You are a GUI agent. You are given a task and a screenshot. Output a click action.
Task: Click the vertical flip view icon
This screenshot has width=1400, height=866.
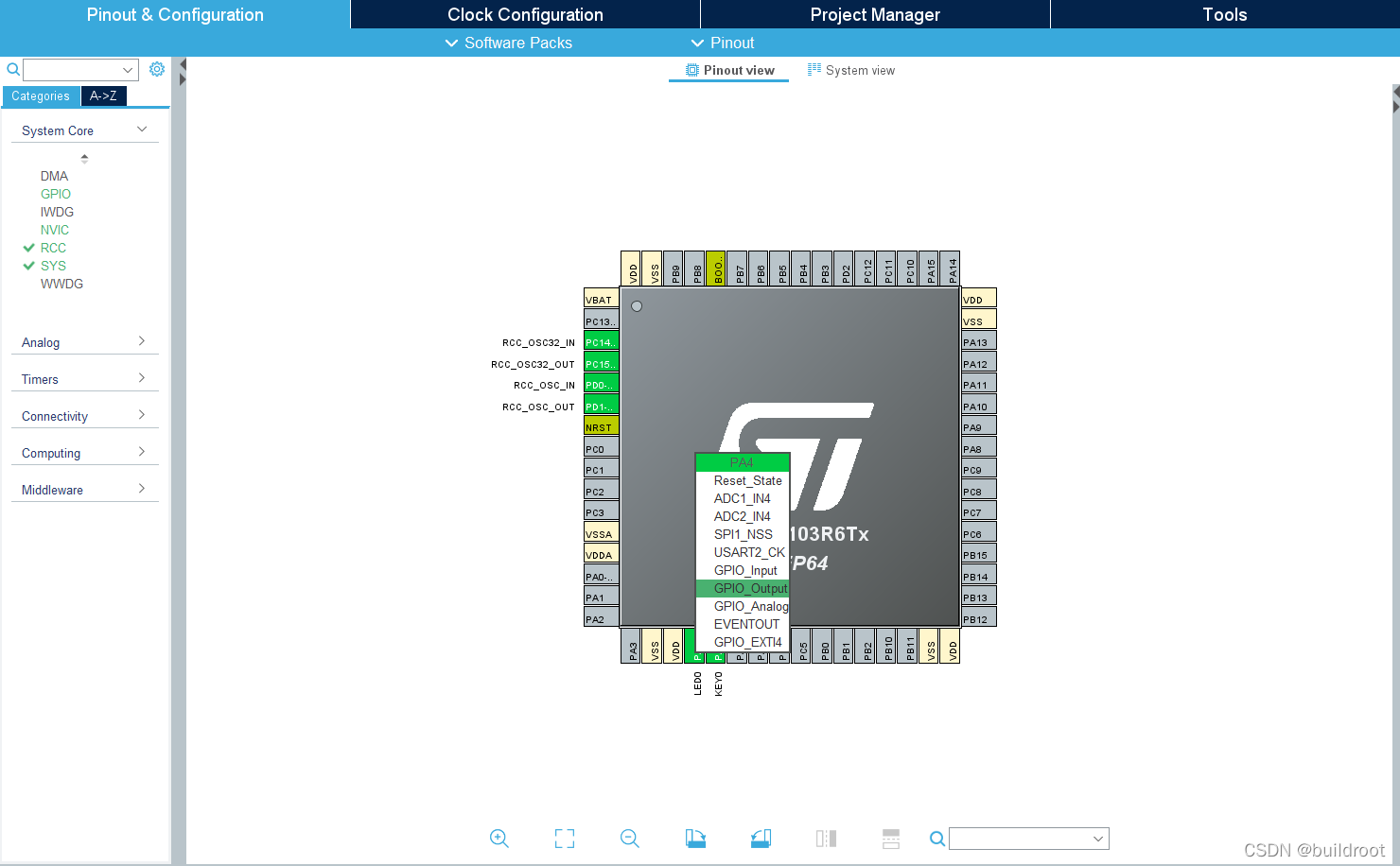coord(891,839)
